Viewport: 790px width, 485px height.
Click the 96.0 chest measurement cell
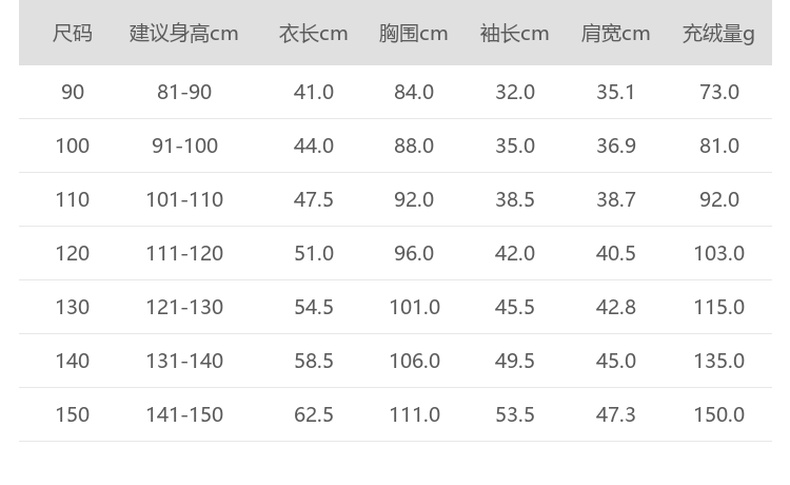(413, 254)
